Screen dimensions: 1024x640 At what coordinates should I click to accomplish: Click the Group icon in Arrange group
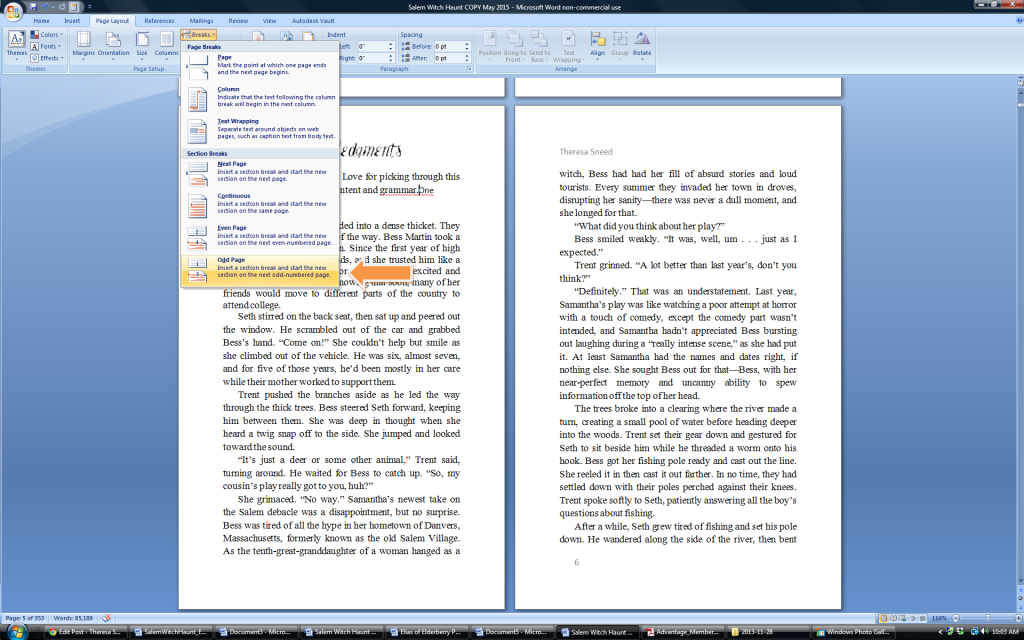[620, 46]
